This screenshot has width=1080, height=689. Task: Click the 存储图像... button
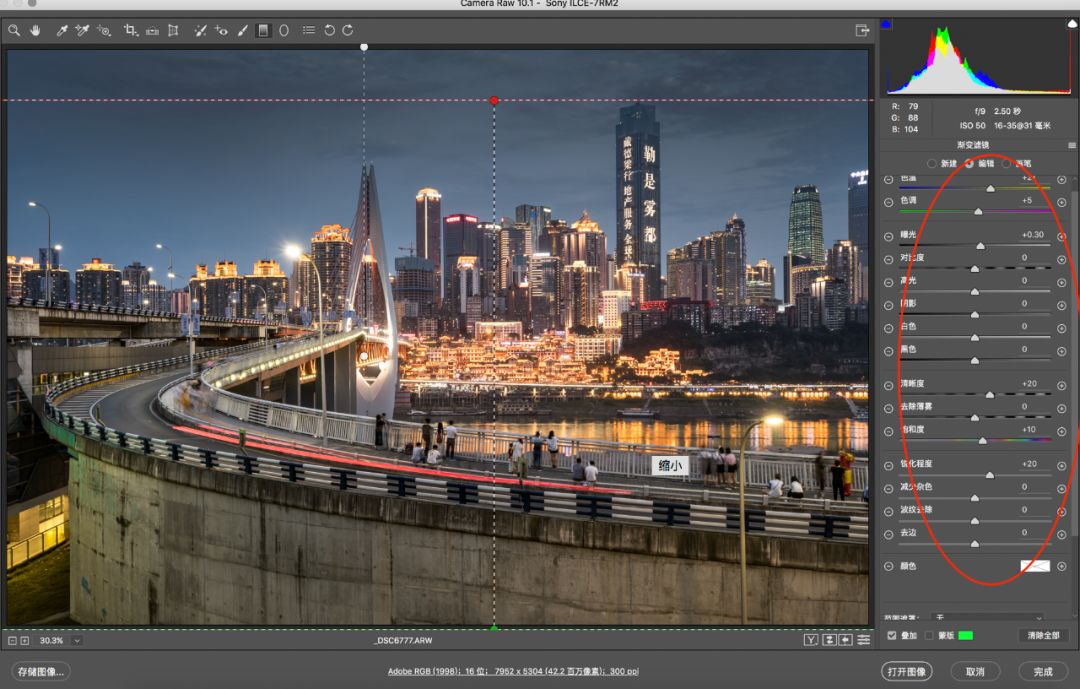pyautogui.click(x=41, y=672)
